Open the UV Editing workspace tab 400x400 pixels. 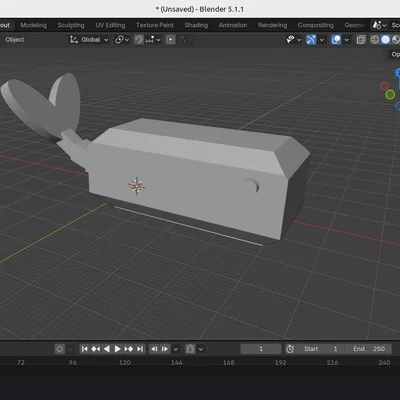[x=110, y=25]
